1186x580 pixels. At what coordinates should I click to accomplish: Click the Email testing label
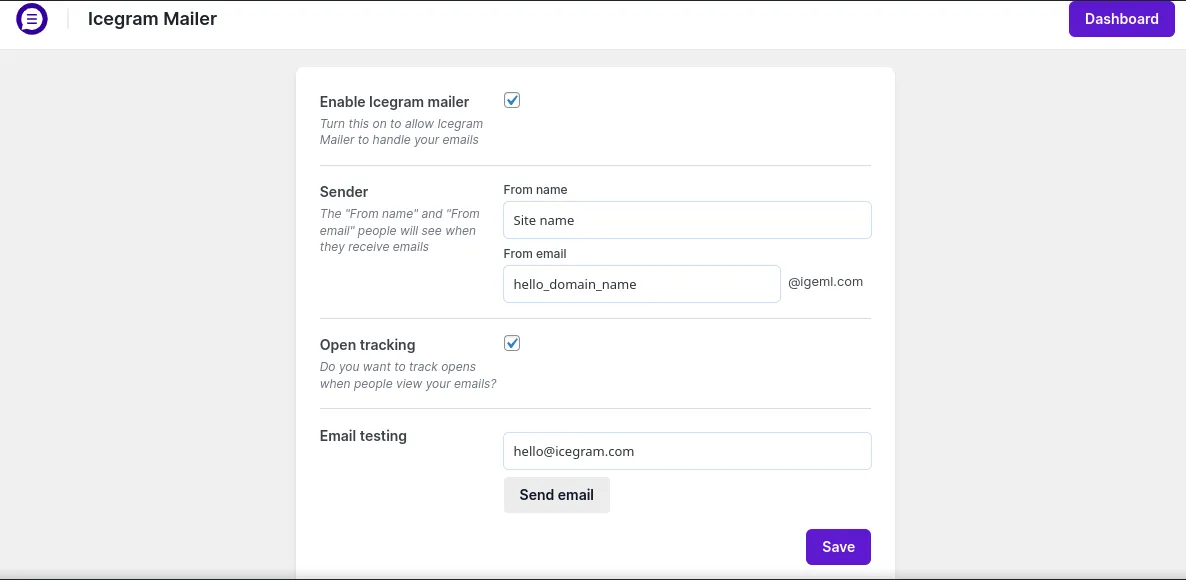point(363,436)
